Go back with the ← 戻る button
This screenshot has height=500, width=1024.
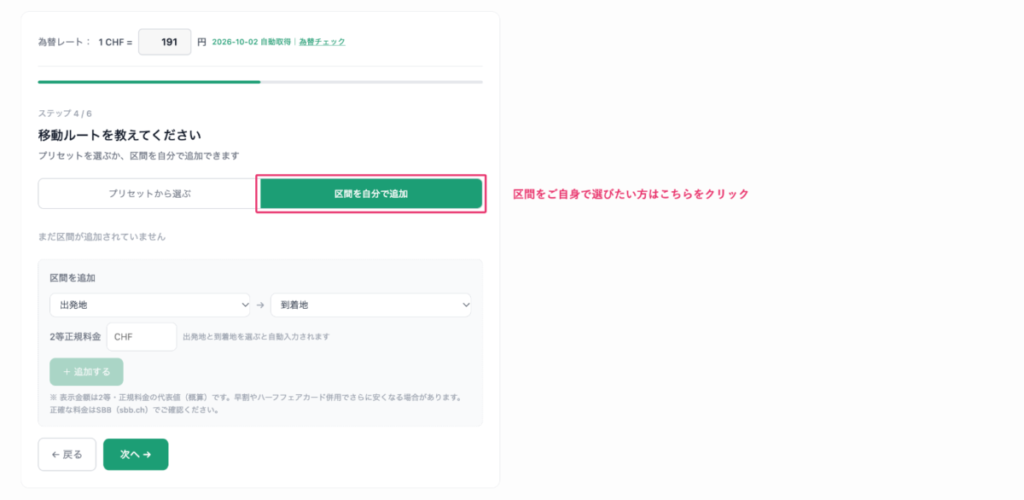pyautogui.click(x=67, y=454)
